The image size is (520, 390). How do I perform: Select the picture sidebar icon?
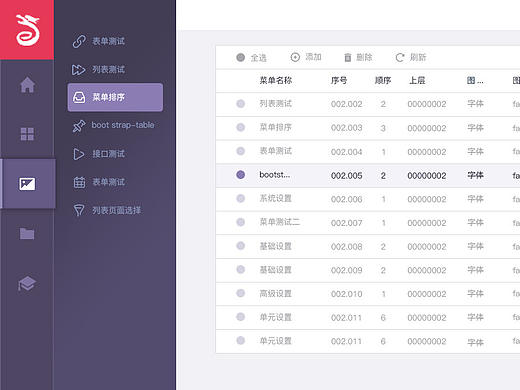27,184
